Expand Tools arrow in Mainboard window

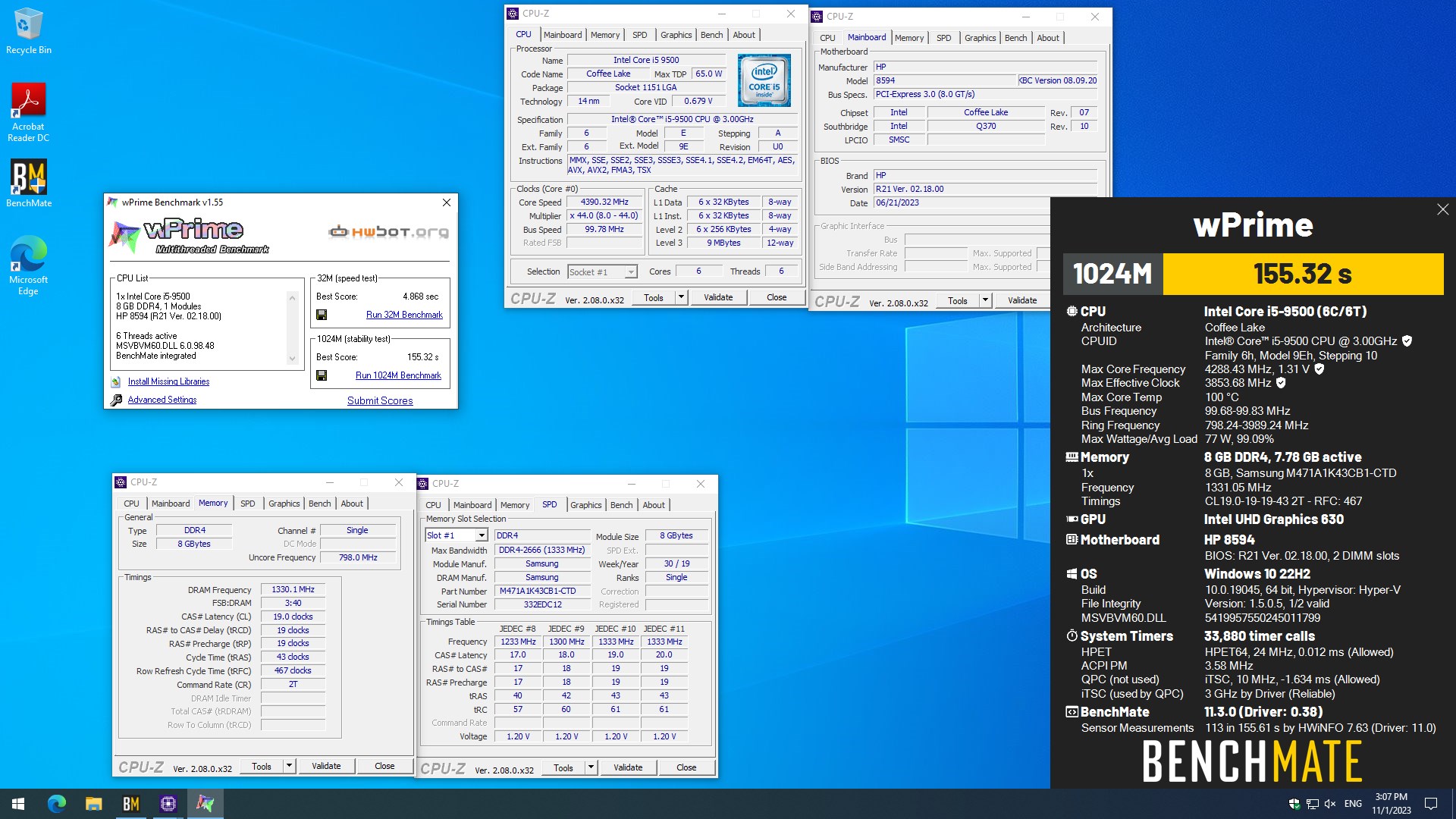coord(985,300)
